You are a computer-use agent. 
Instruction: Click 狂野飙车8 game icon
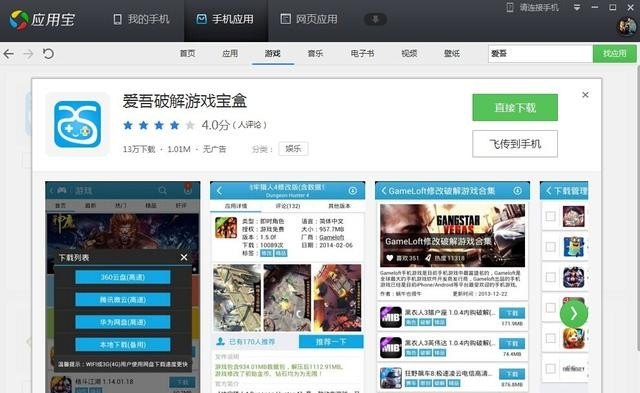click(x=391, y=378)
